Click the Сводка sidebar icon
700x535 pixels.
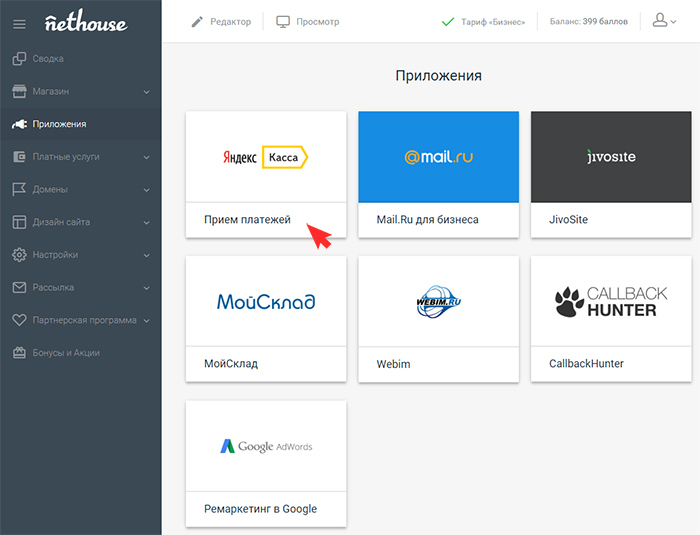pyautogui.click(x=19, y=59)
